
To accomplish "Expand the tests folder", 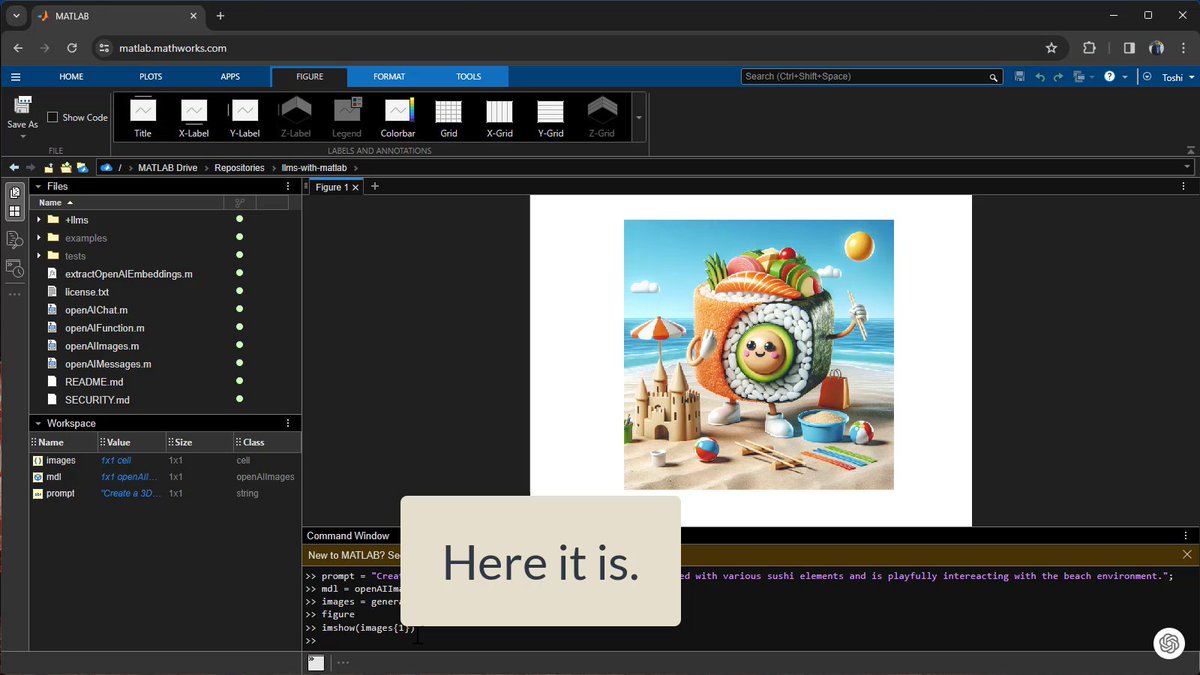I will (x=39, y=256).
